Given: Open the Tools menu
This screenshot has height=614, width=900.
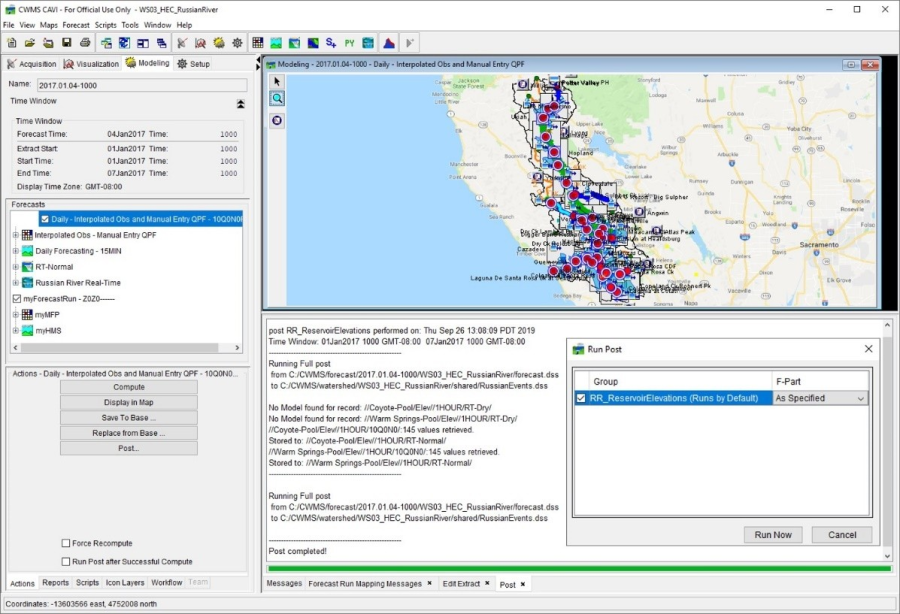Looking at the screenshot, I should pos(130,25).
